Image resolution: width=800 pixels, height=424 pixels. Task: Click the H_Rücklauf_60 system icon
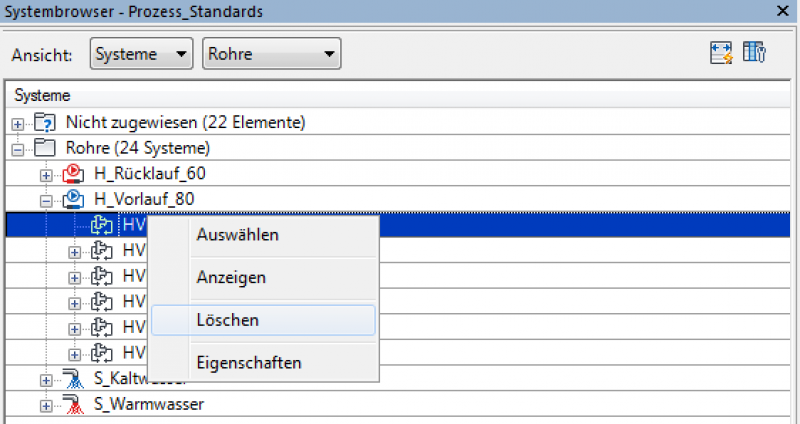[72, 173]
